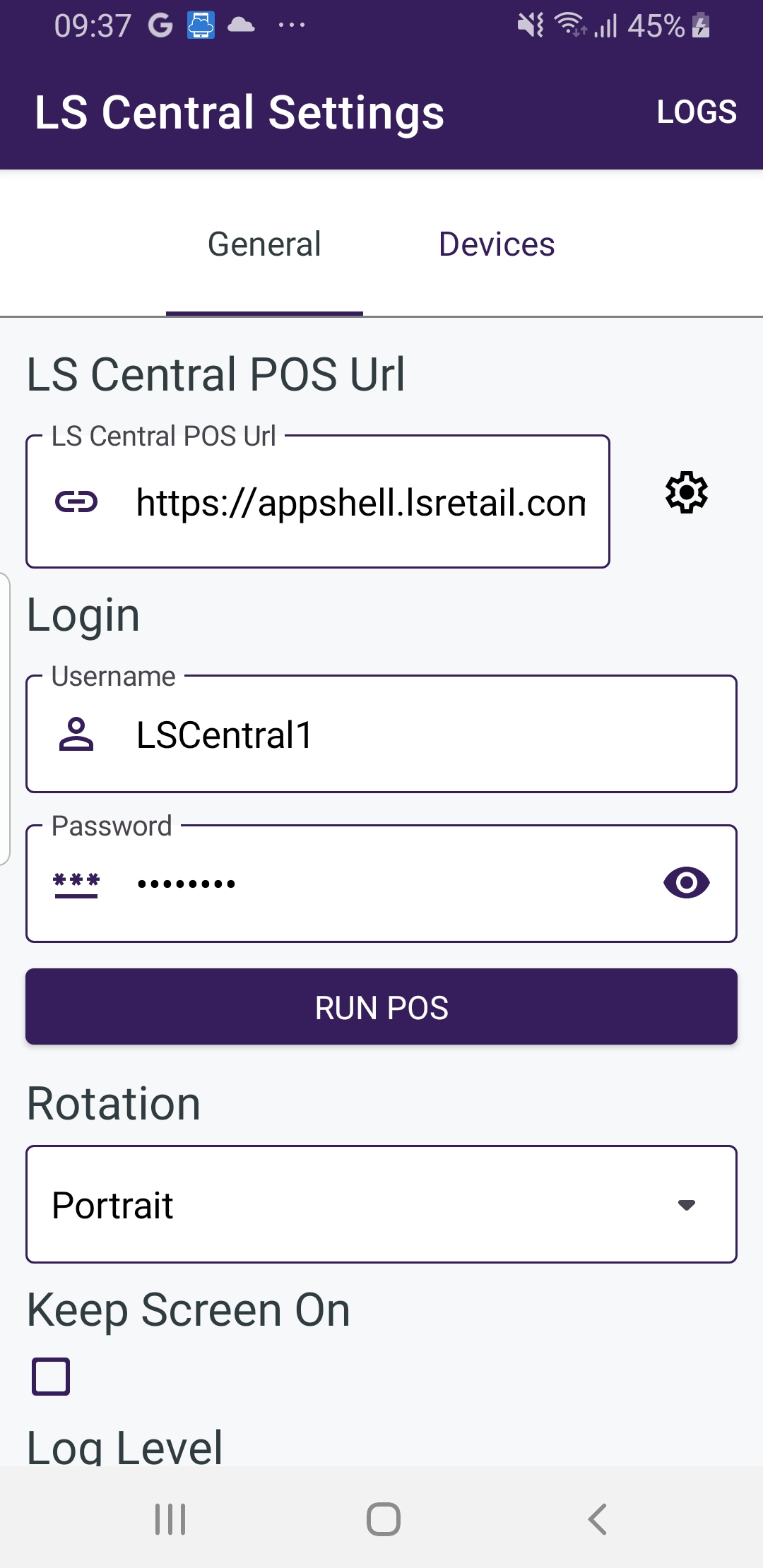The width and height of the screenshot is (763, 1568).
Task: Tap the battery icon in status bar
Action: point(701,25)
